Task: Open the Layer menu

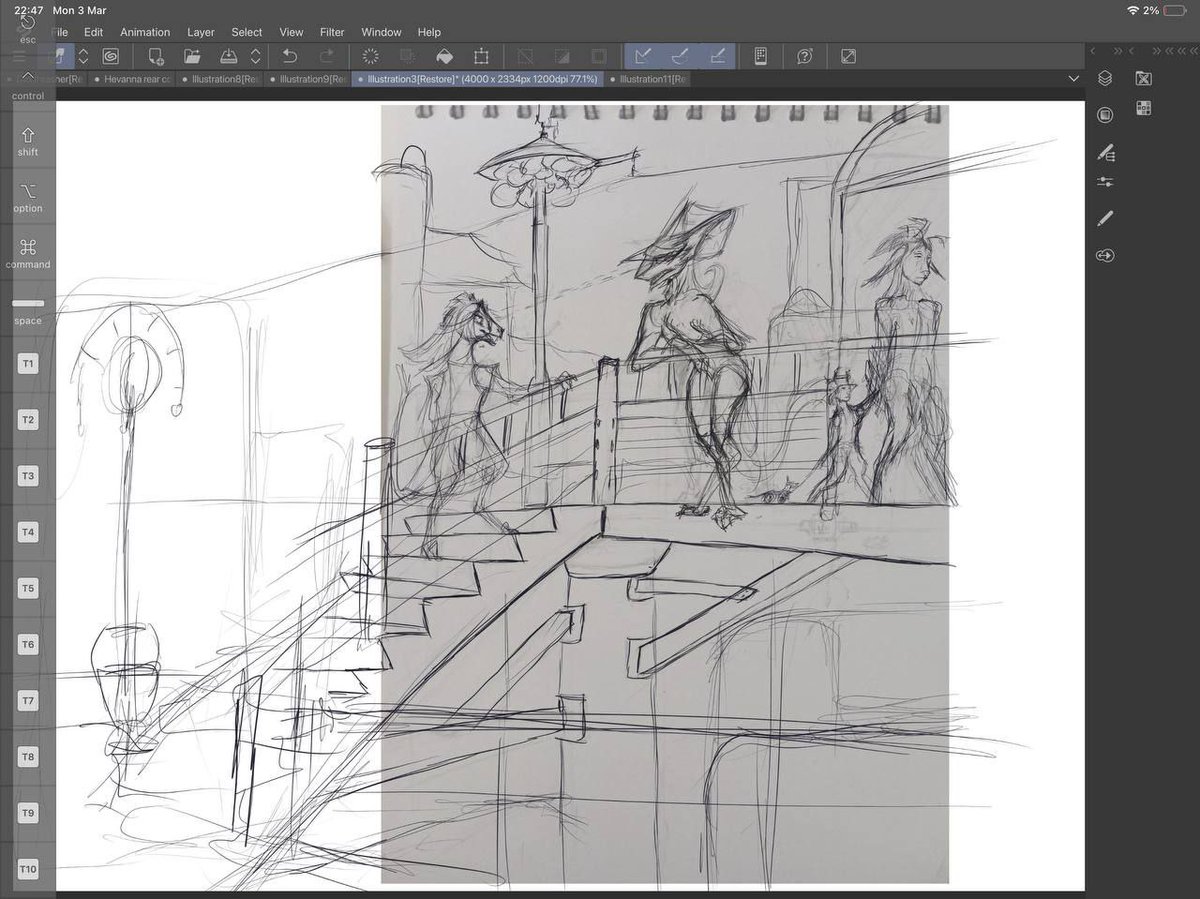Action: click(x=201, y=32)
